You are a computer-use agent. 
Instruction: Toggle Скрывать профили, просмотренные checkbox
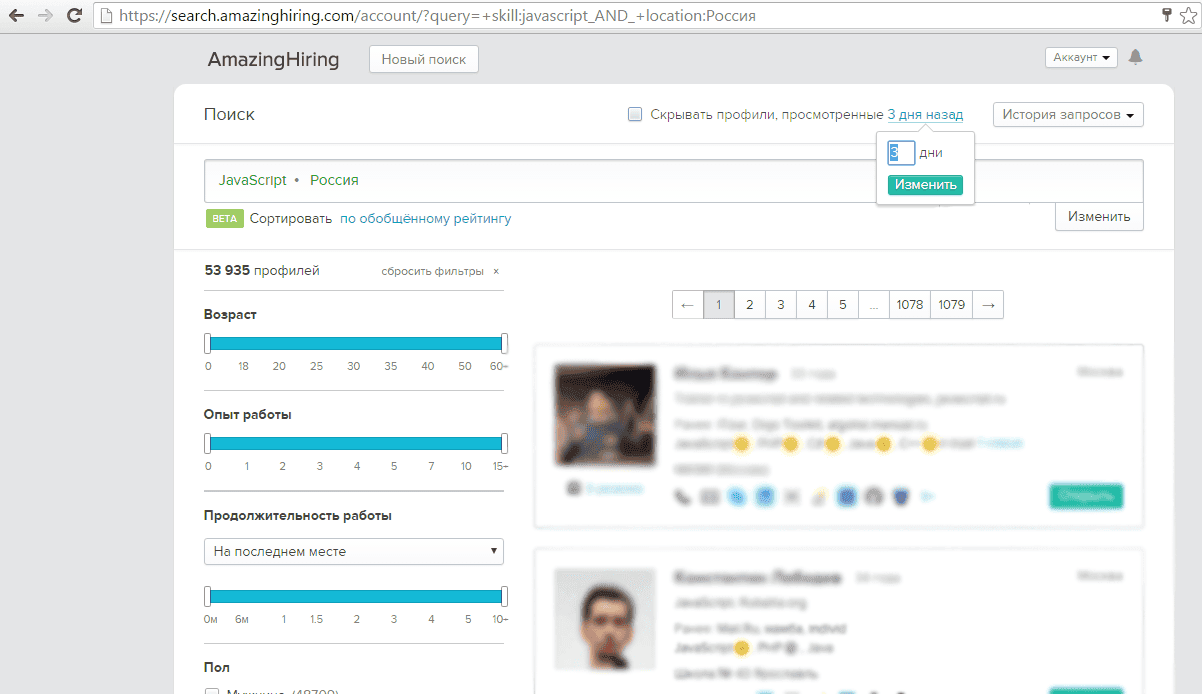click(x=634, y=114)
